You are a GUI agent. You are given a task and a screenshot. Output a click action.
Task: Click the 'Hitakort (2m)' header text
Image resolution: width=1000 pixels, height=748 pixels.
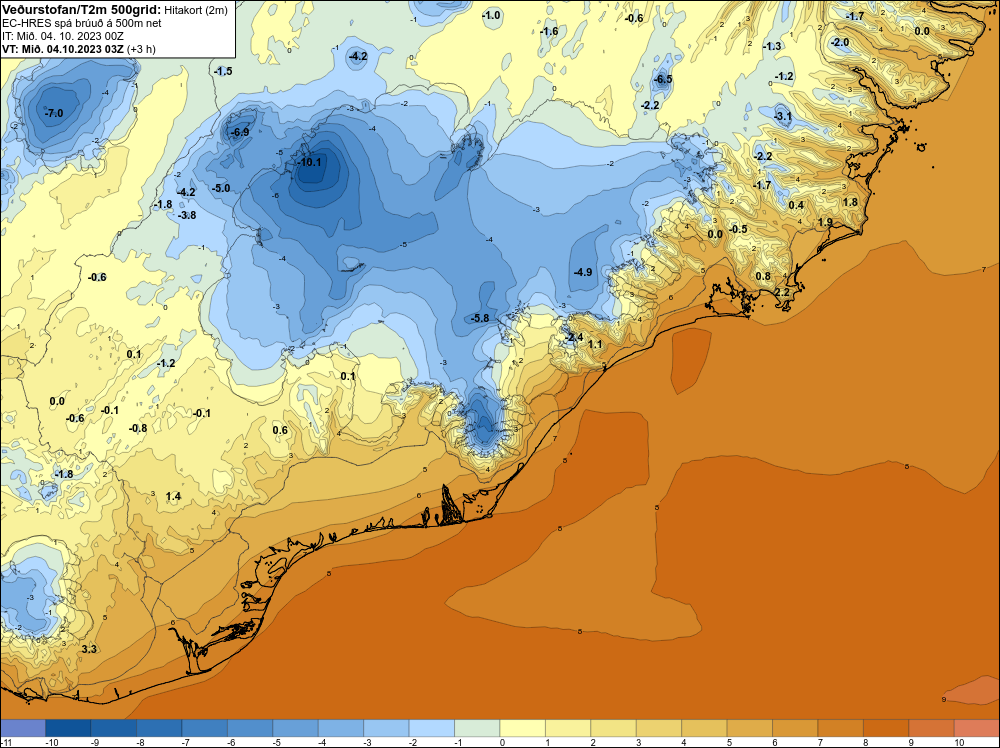coord(196,10)
